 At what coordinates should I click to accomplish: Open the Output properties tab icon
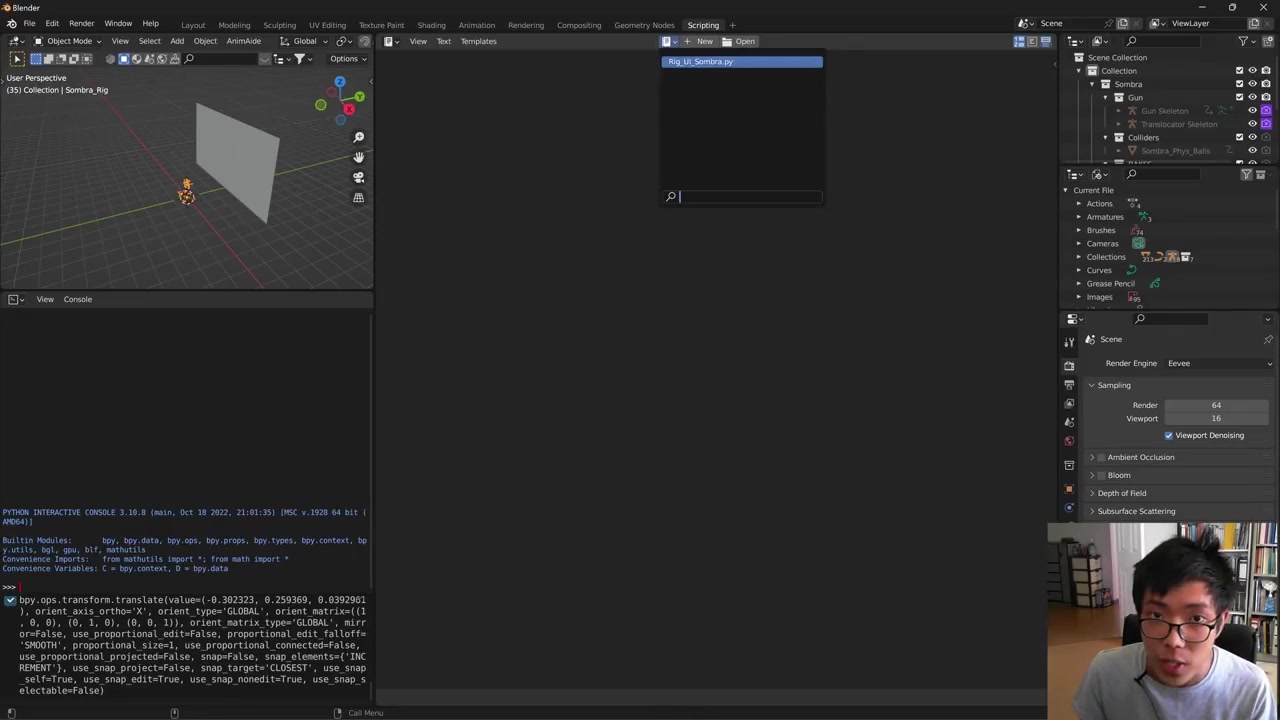1069,384
